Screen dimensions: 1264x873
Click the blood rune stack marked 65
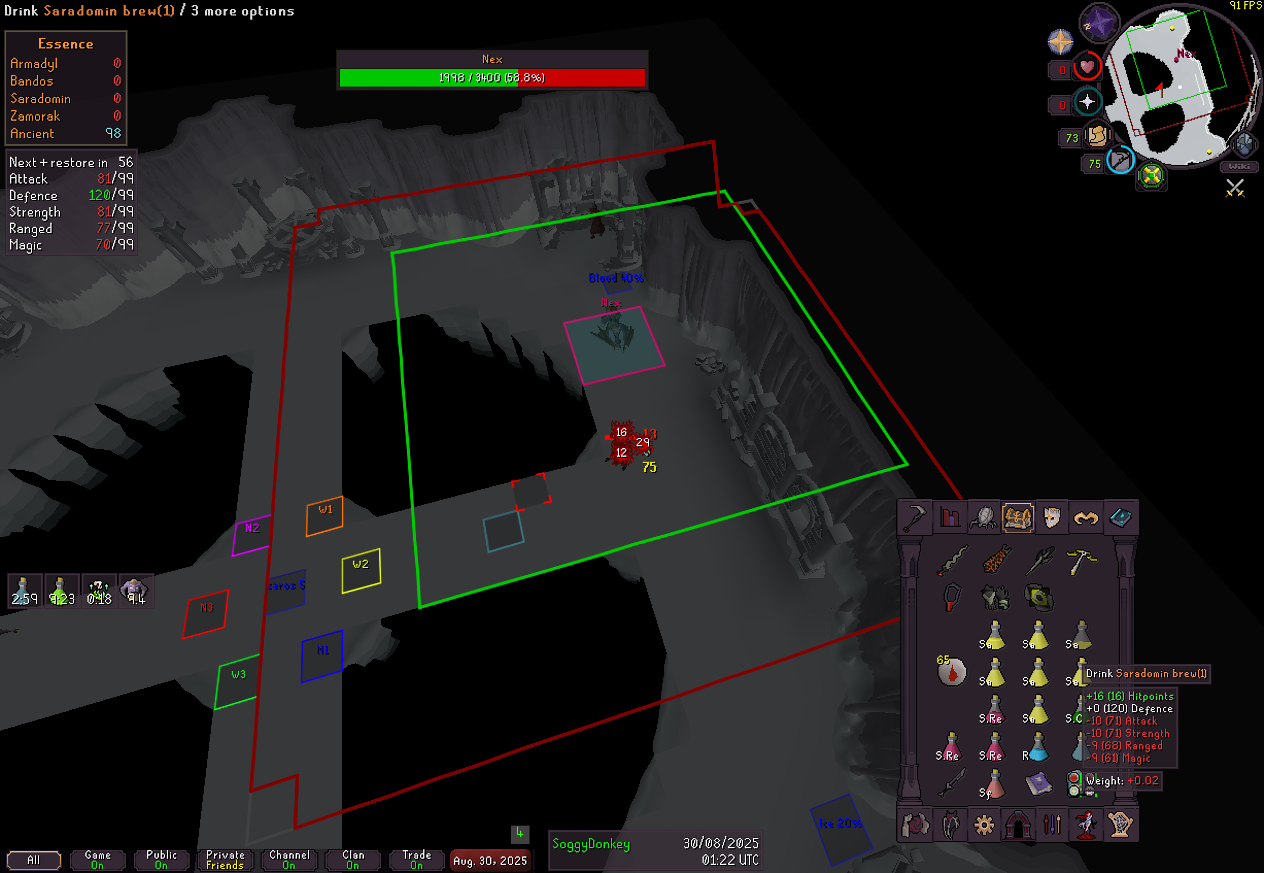[951, 670]
